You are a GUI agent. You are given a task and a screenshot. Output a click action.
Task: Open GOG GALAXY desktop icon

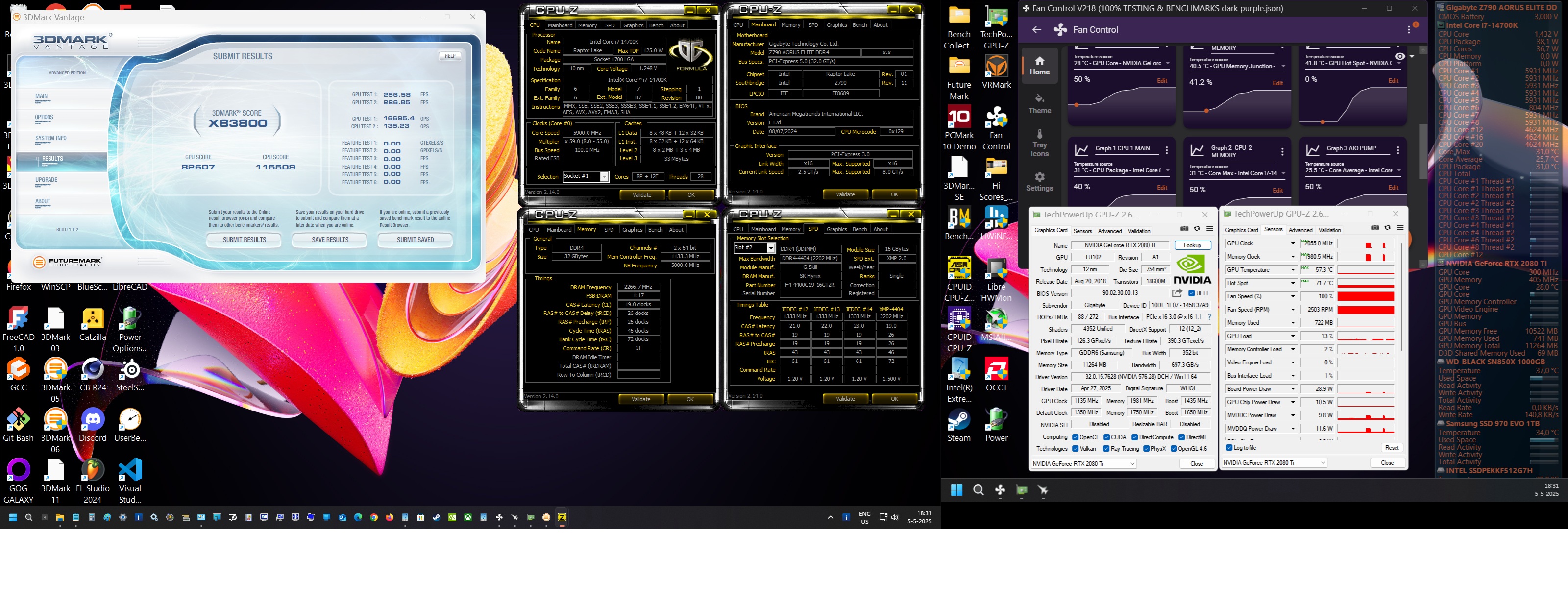pos(18,481)
